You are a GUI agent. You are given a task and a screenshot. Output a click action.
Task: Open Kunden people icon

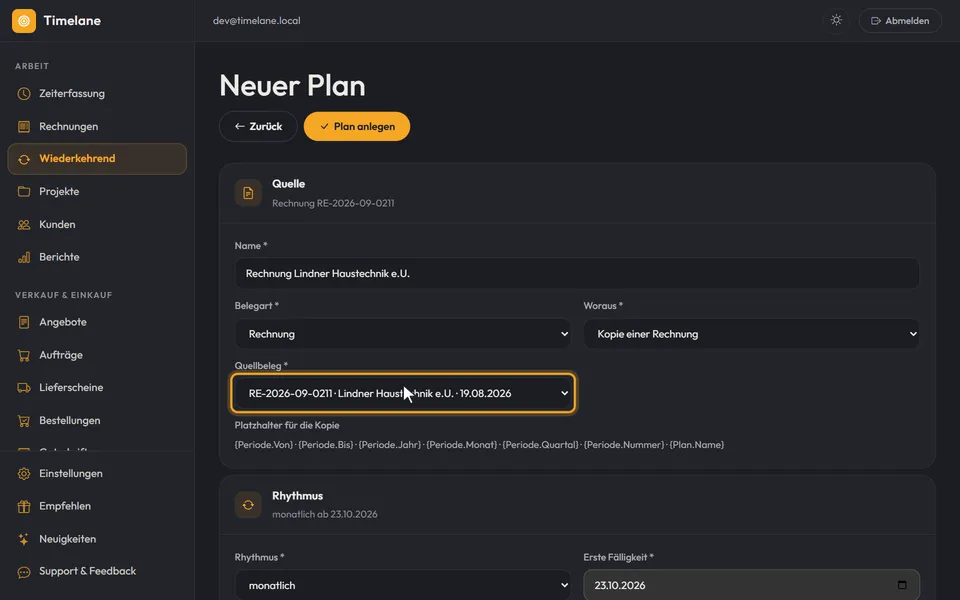(24, 225)
